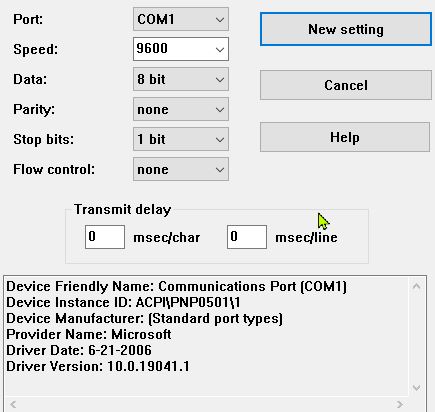
Task: Open the Port COM1 dropdown
Action: coord(181,19)
